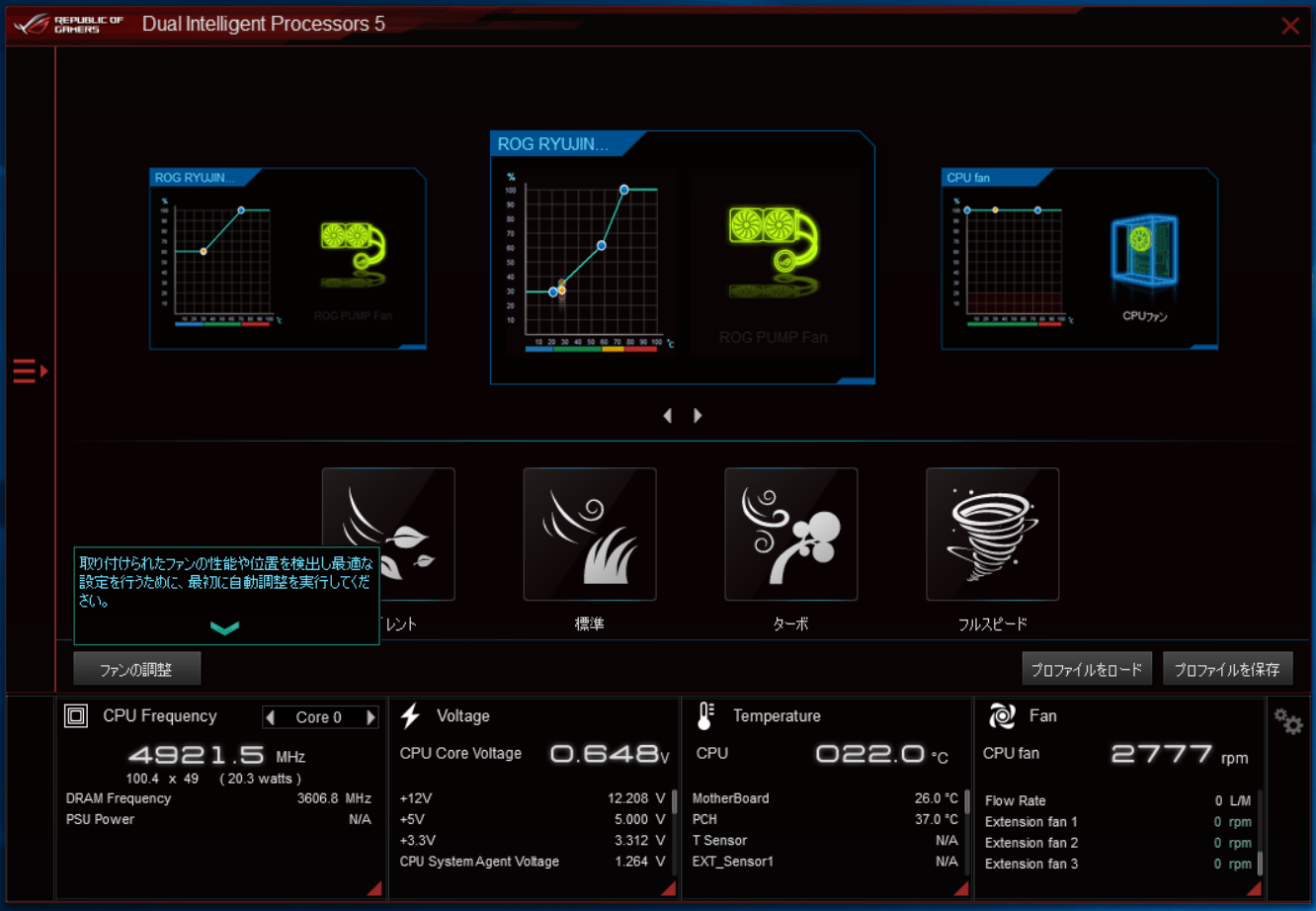Click the PCH temperature row
1316x911 pixels.
tap(825, 819)
